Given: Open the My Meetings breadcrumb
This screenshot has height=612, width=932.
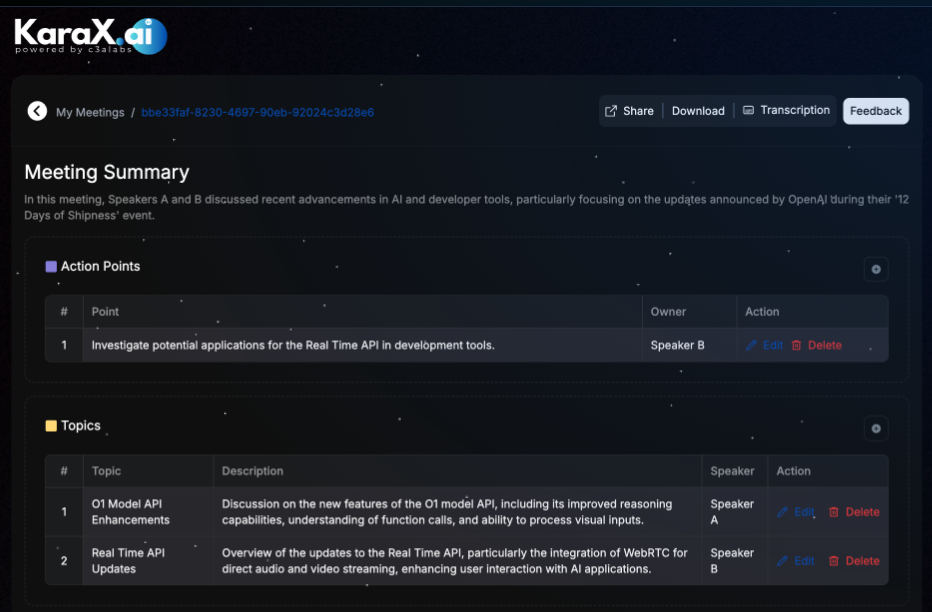Looking at the screenshot, I should tap(90, 112).
